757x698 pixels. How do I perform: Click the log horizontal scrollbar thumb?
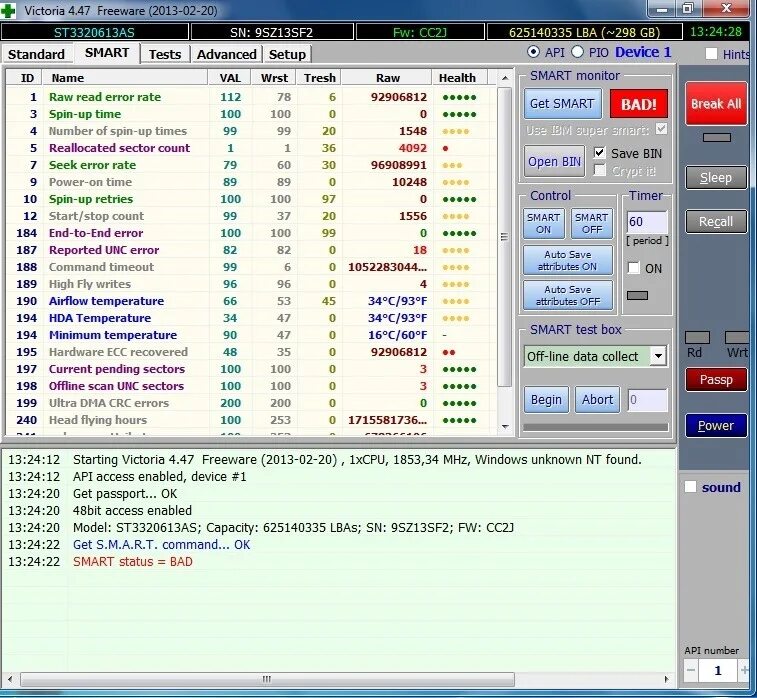tap(267, 679)
